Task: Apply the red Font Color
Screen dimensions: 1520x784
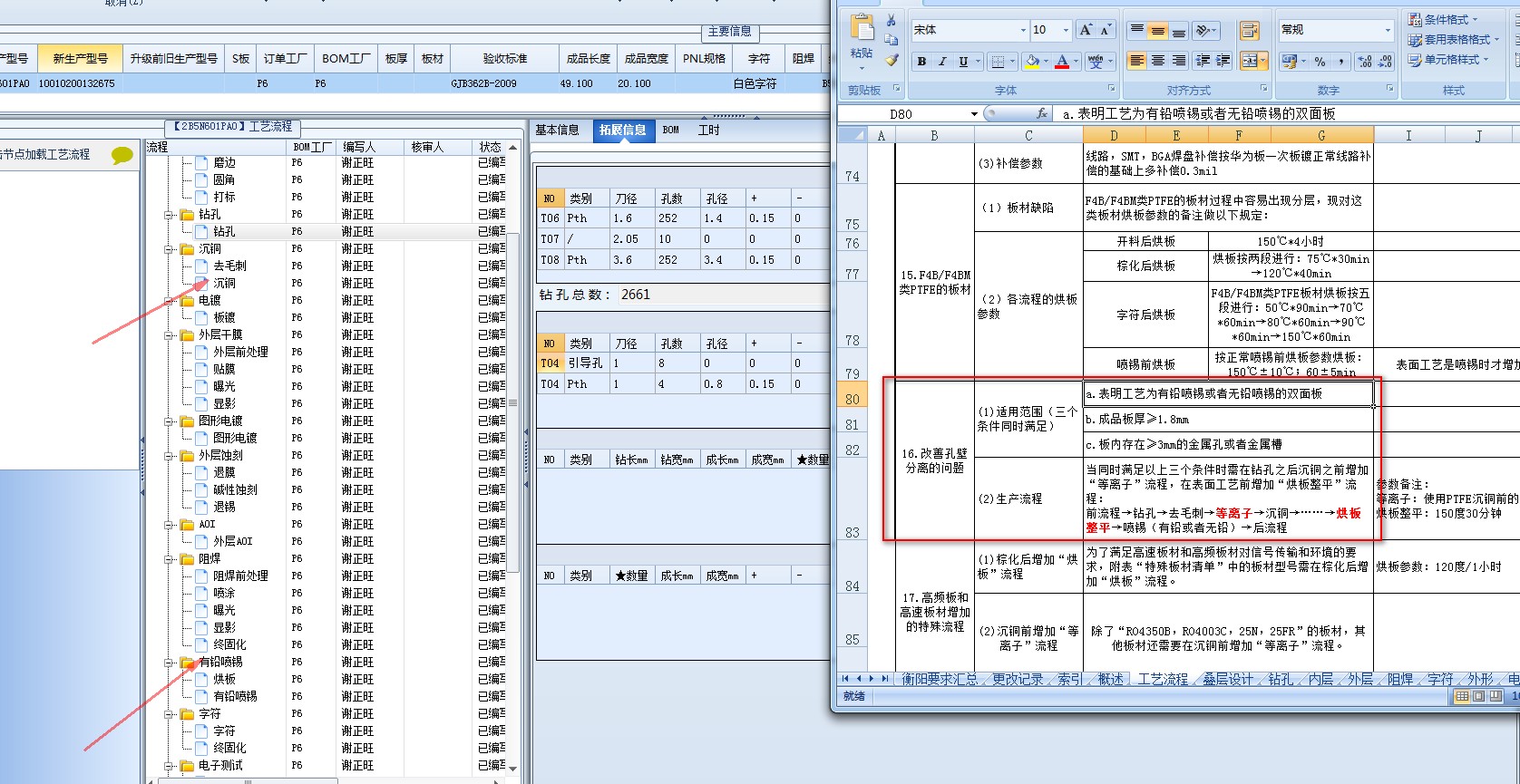Action: (1061, 62)
